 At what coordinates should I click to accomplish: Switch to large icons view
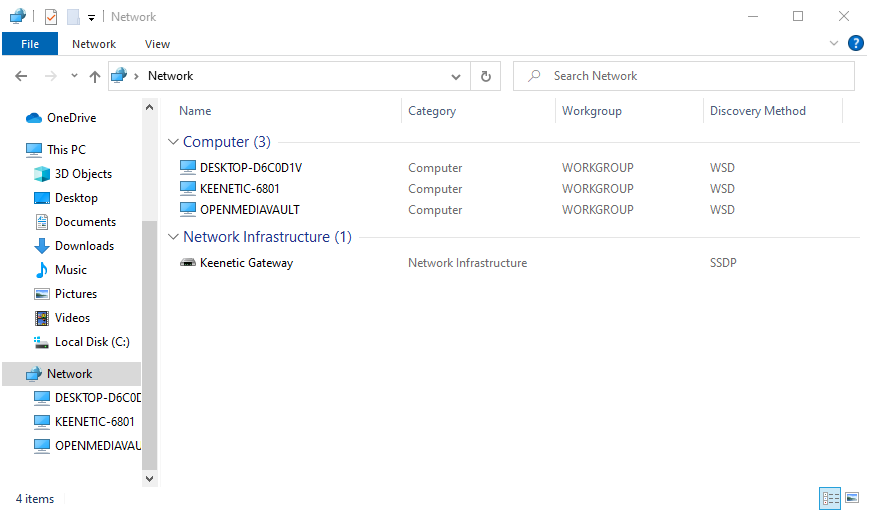tap(852, 497)
